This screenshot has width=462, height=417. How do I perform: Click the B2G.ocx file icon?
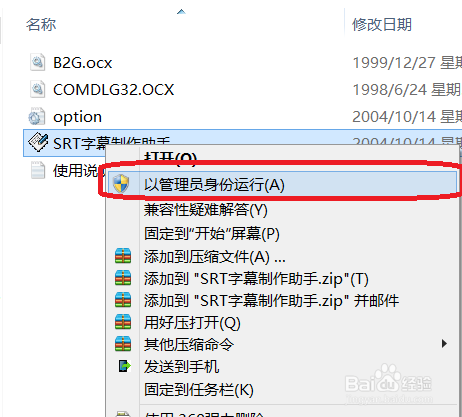click(37, 62)
